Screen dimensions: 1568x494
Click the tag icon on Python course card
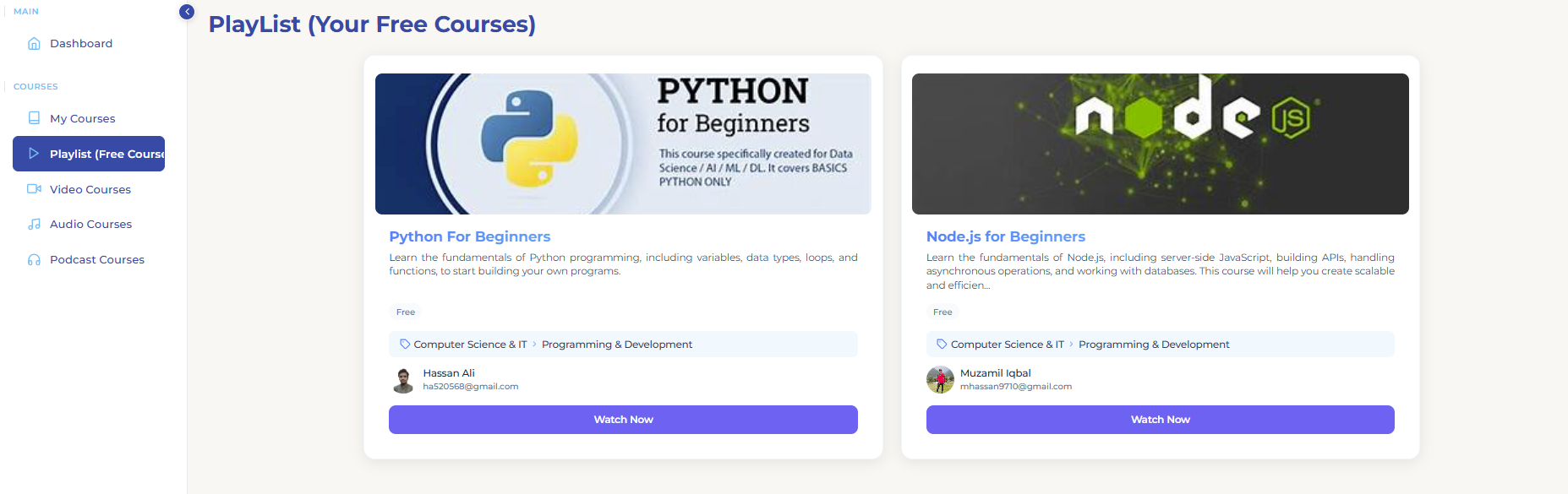click(405, 345)
